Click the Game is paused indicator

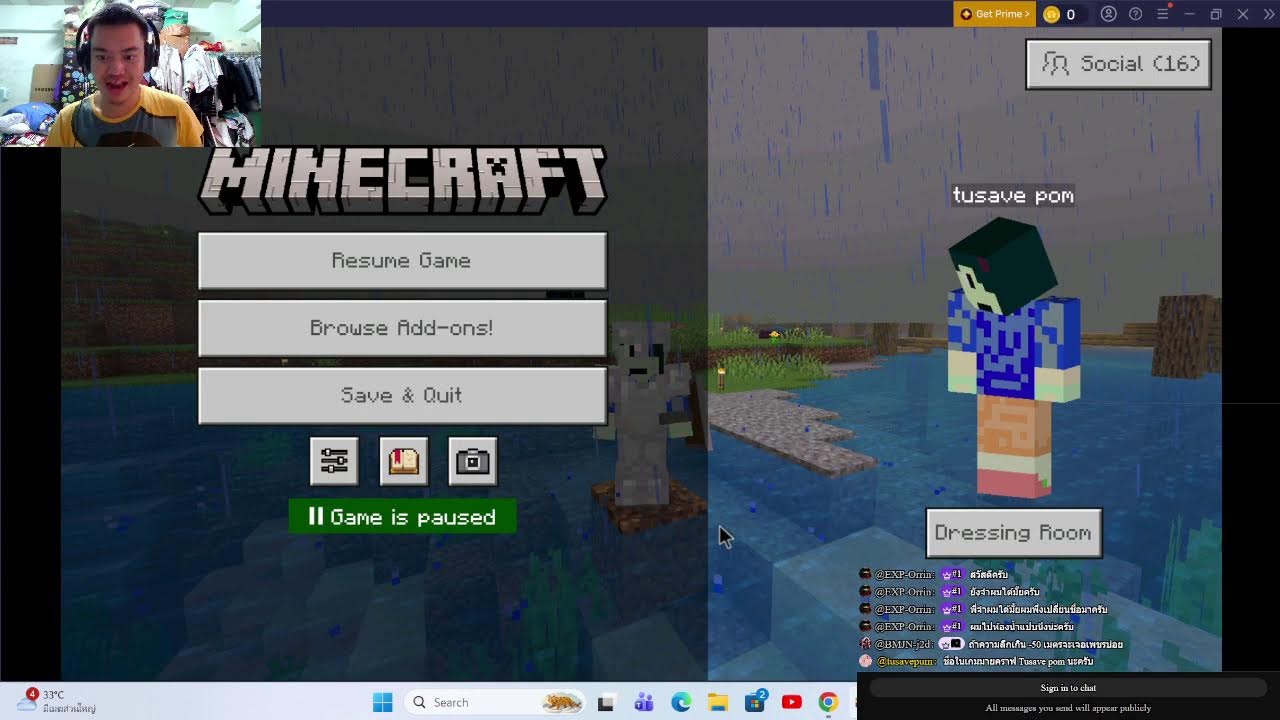(402, 516)
